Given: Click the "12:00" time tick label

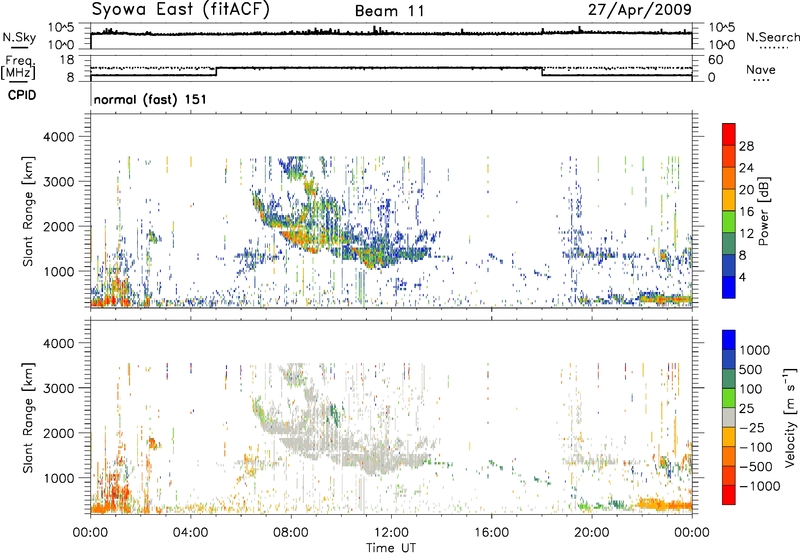Looking at the screenshot, I should (391, 533).
